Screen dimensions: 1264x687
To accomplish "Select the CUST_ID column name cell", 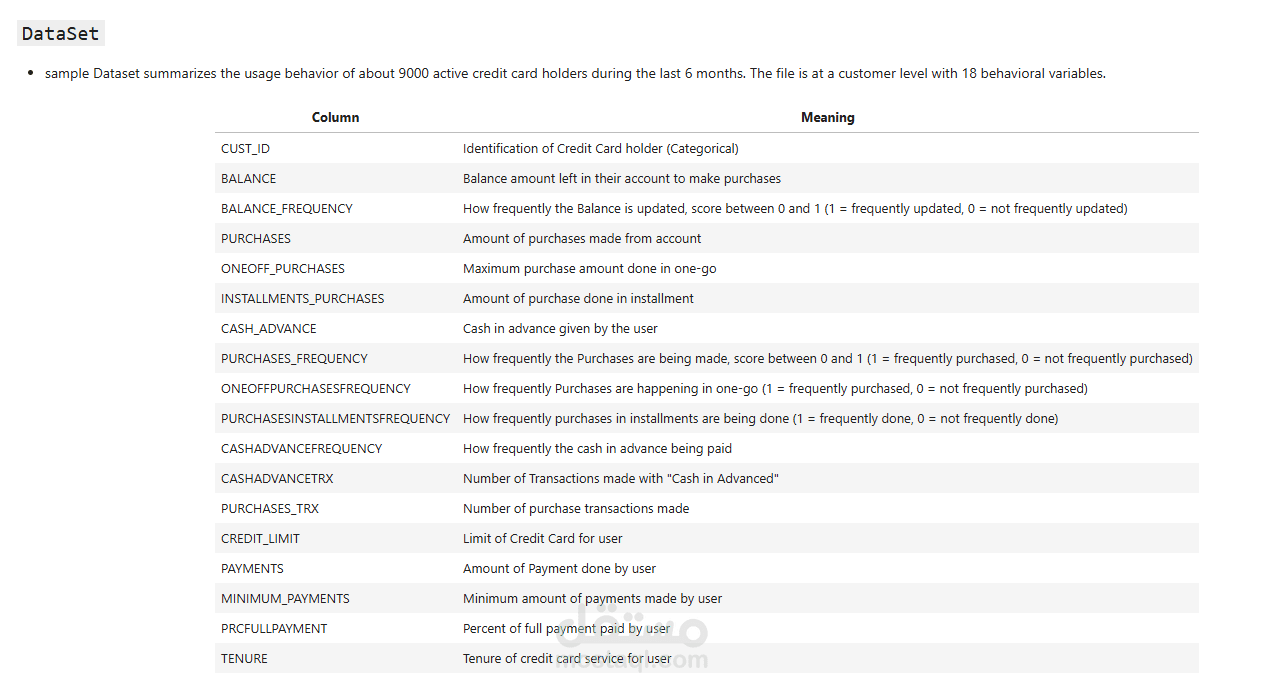I will tap(246, 149).
